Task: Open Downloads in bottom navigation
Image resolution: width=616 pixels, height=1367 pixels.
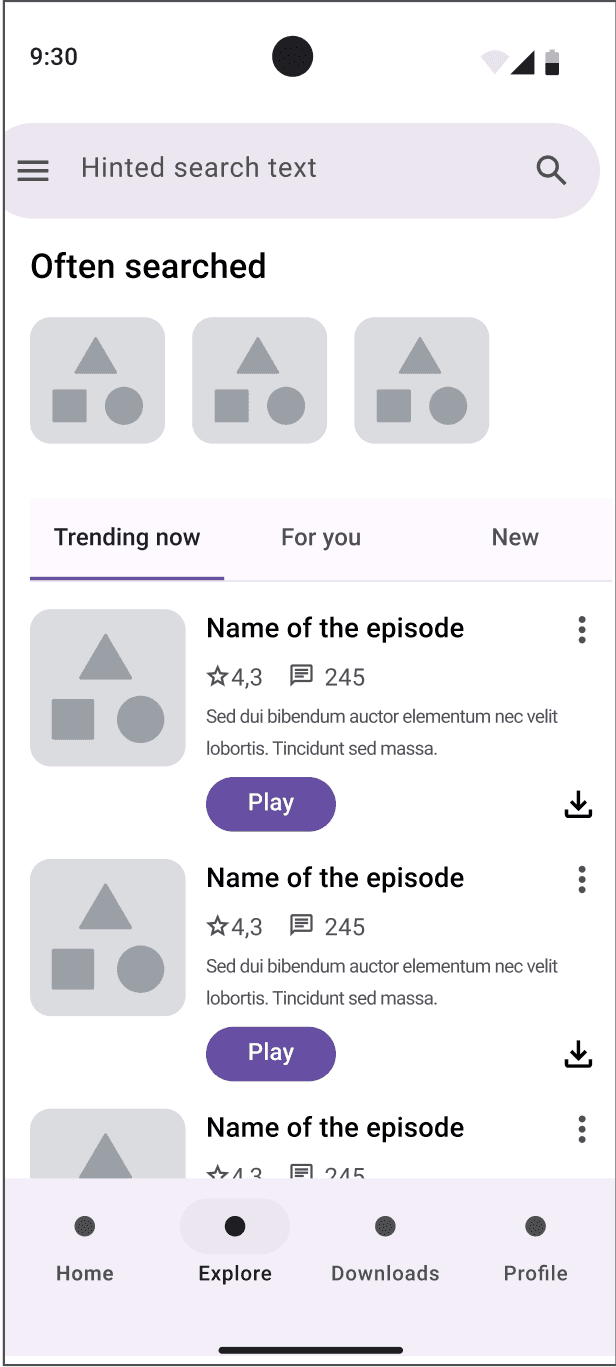Action: pos(385,1247)
